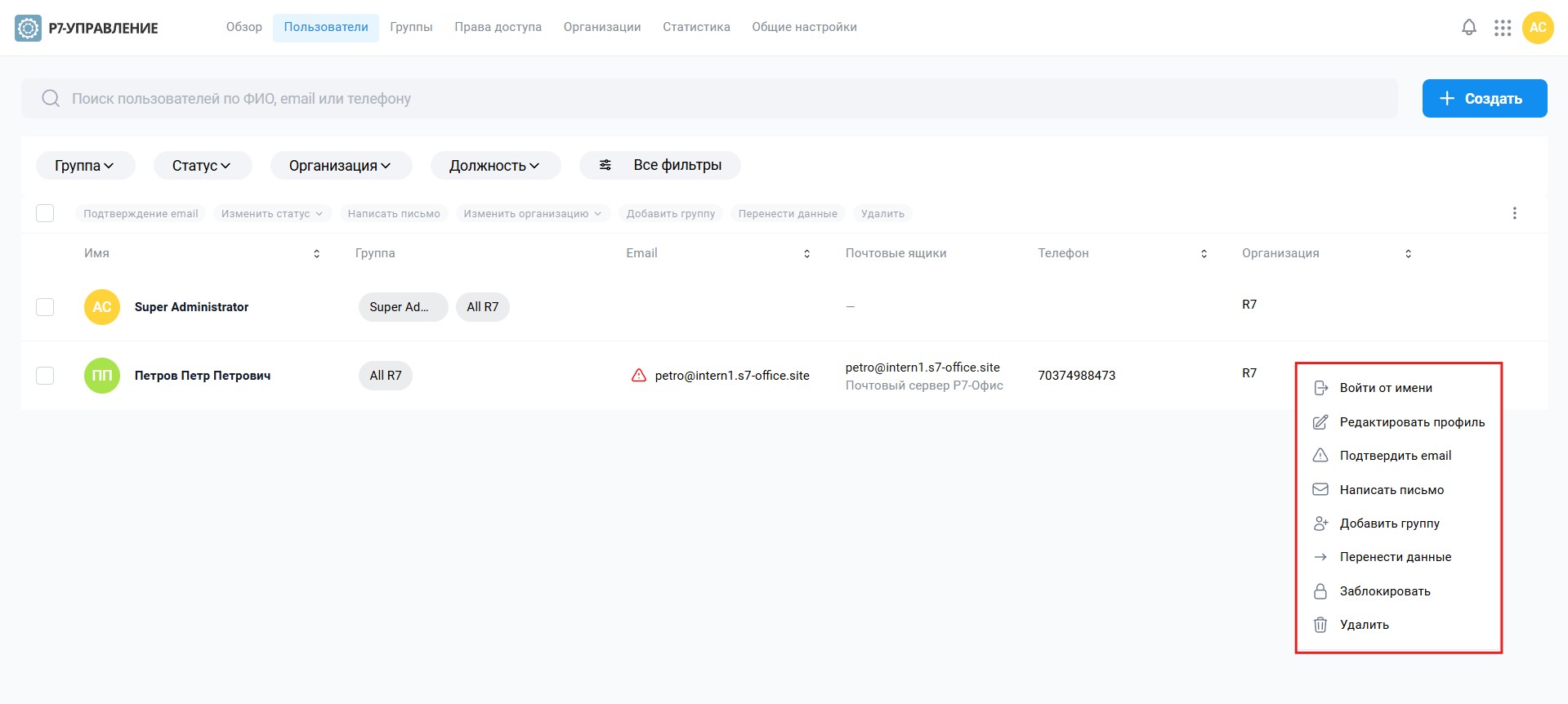Open the Статистика tab
This screenshot has height=704, width=1568.
click(x=696, y=27)
